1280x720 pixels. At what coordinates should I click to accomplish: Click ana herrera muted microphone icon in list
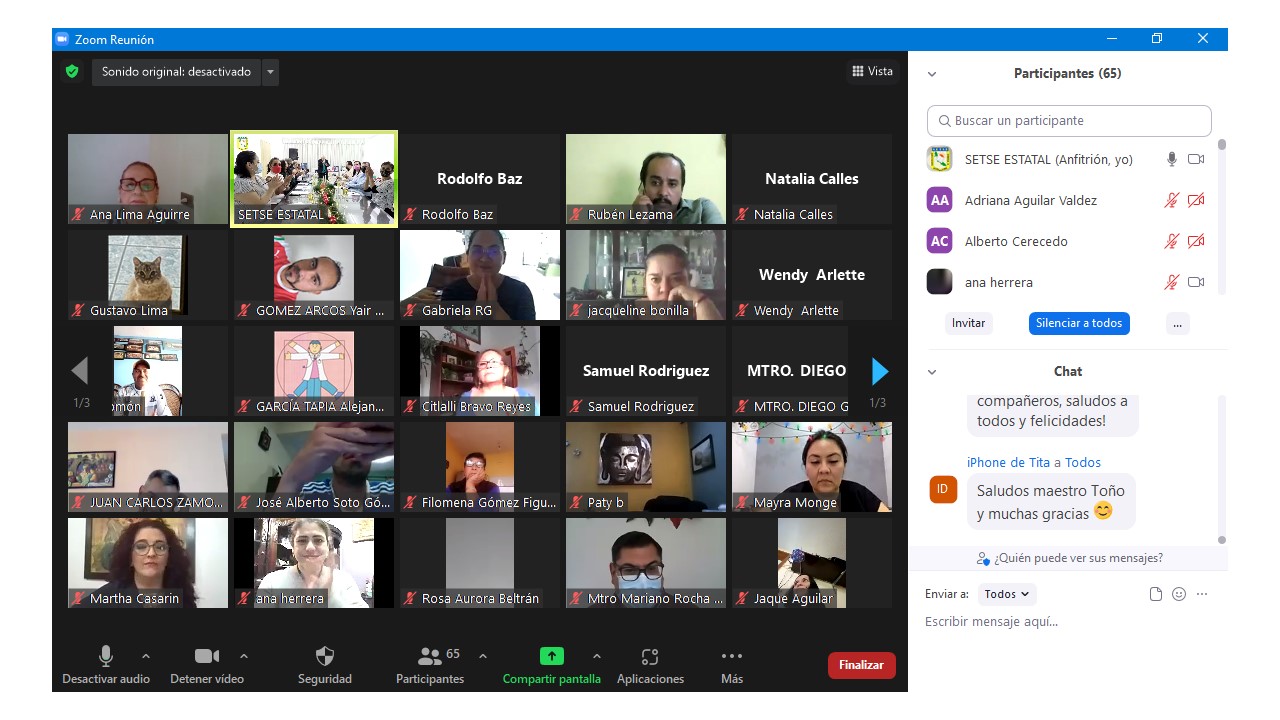coord(1172,282)
